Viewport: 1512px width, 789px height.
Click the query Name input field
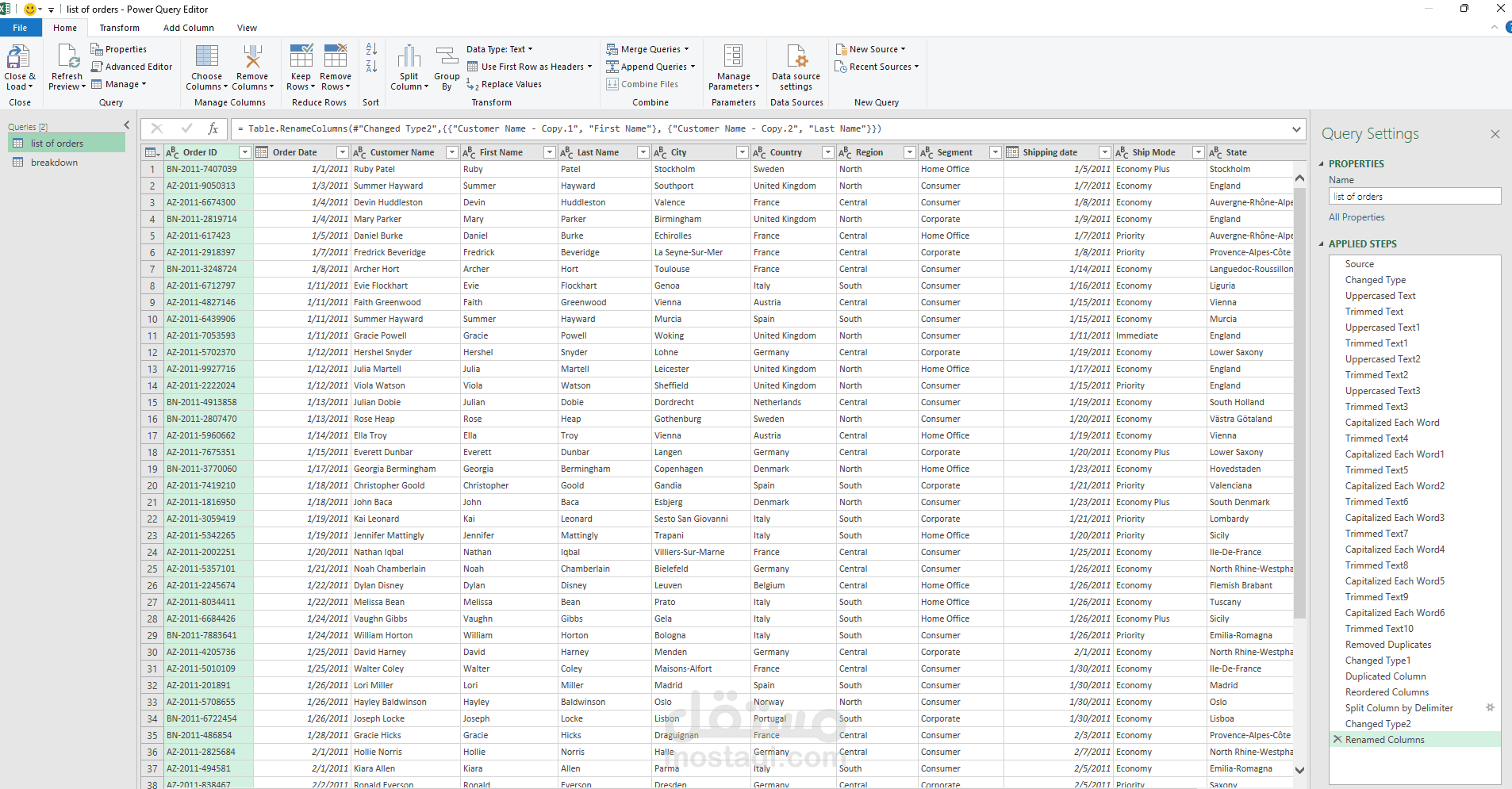point(1415,197)
